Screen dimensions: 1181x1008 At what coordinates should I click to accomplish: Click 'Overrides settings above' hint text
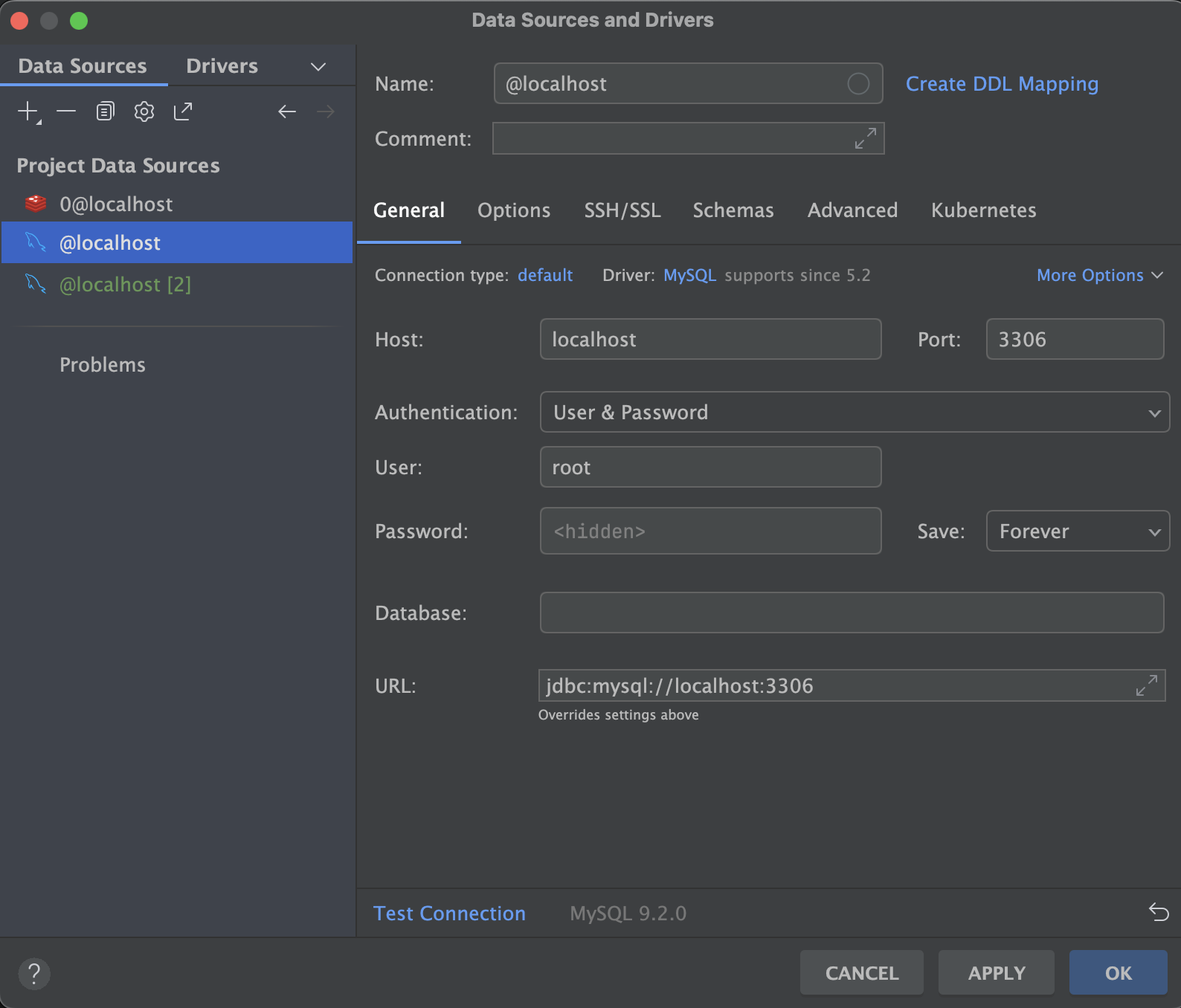coord(618,714)
